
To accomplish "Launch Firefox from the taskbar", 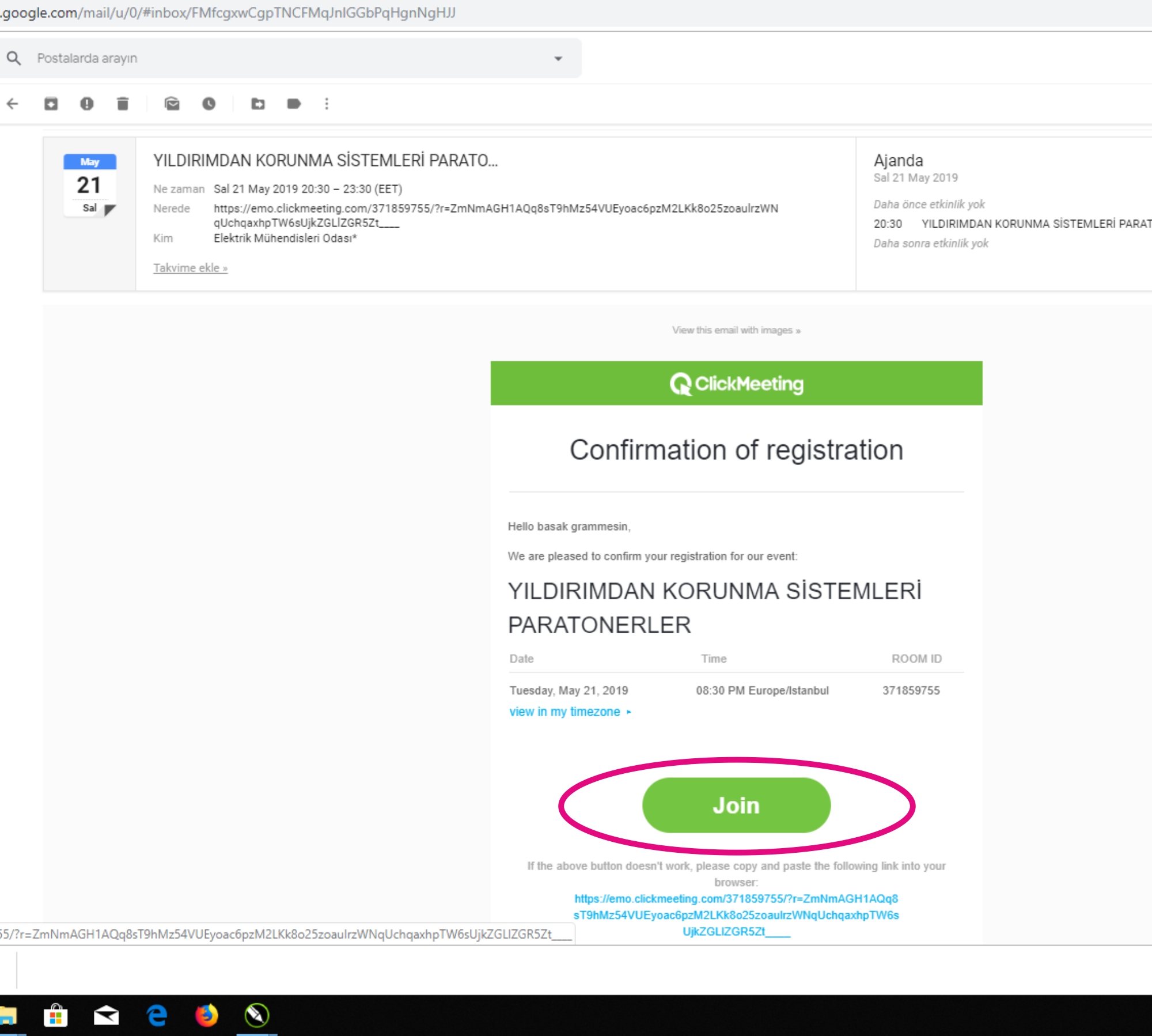I will [207, 1015].
